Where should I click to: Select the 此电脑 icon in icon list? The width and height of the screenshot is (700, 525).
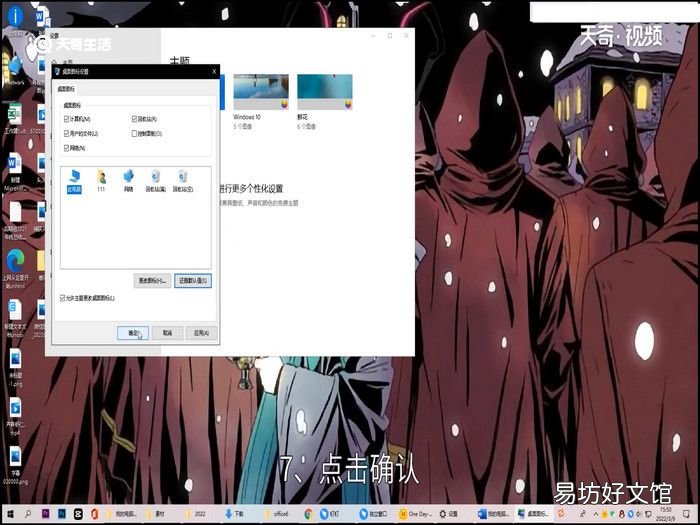point(74,181)
